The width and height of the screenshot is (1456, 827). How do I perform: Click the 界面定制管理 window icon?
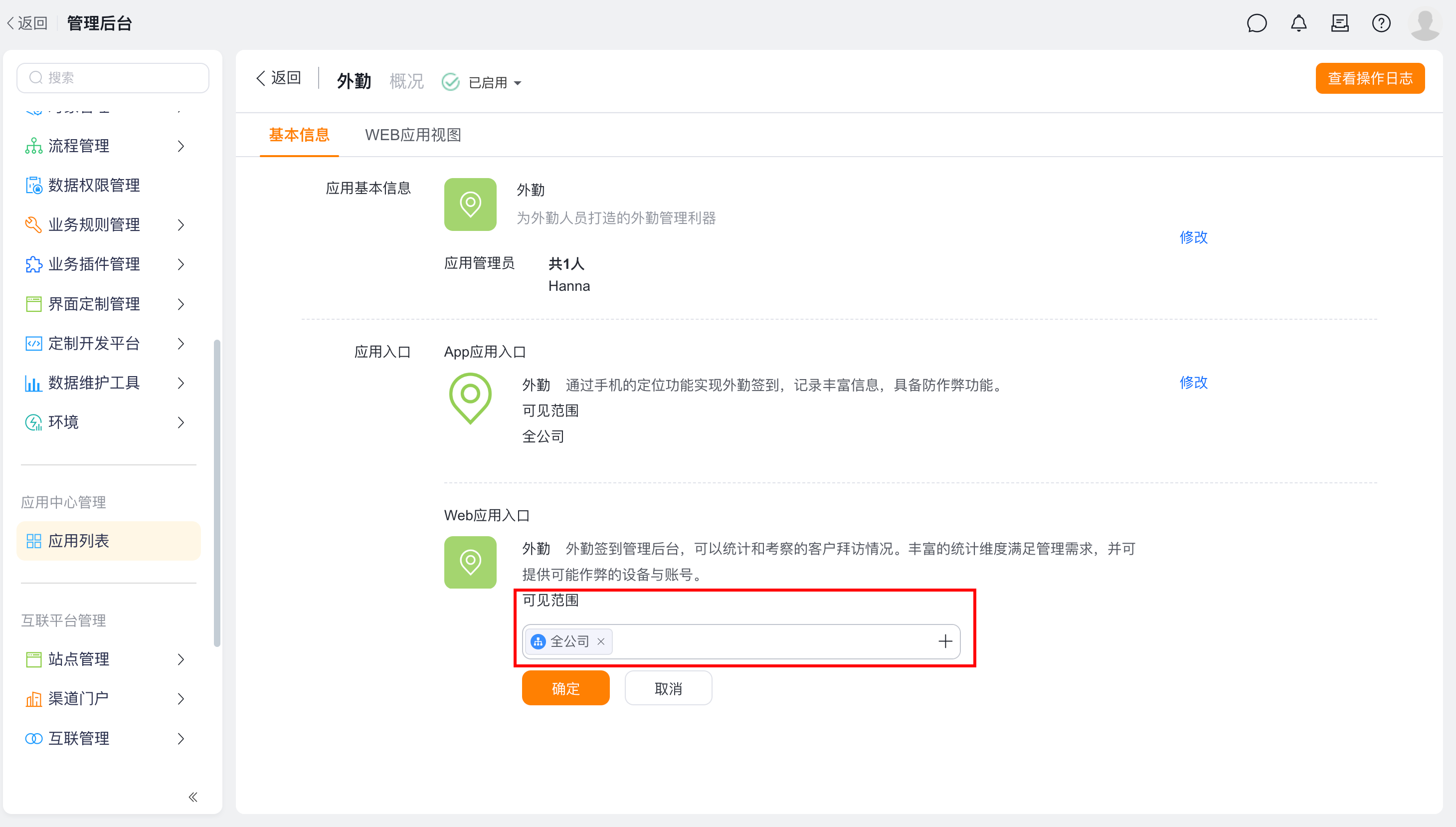tap(33, 304)
